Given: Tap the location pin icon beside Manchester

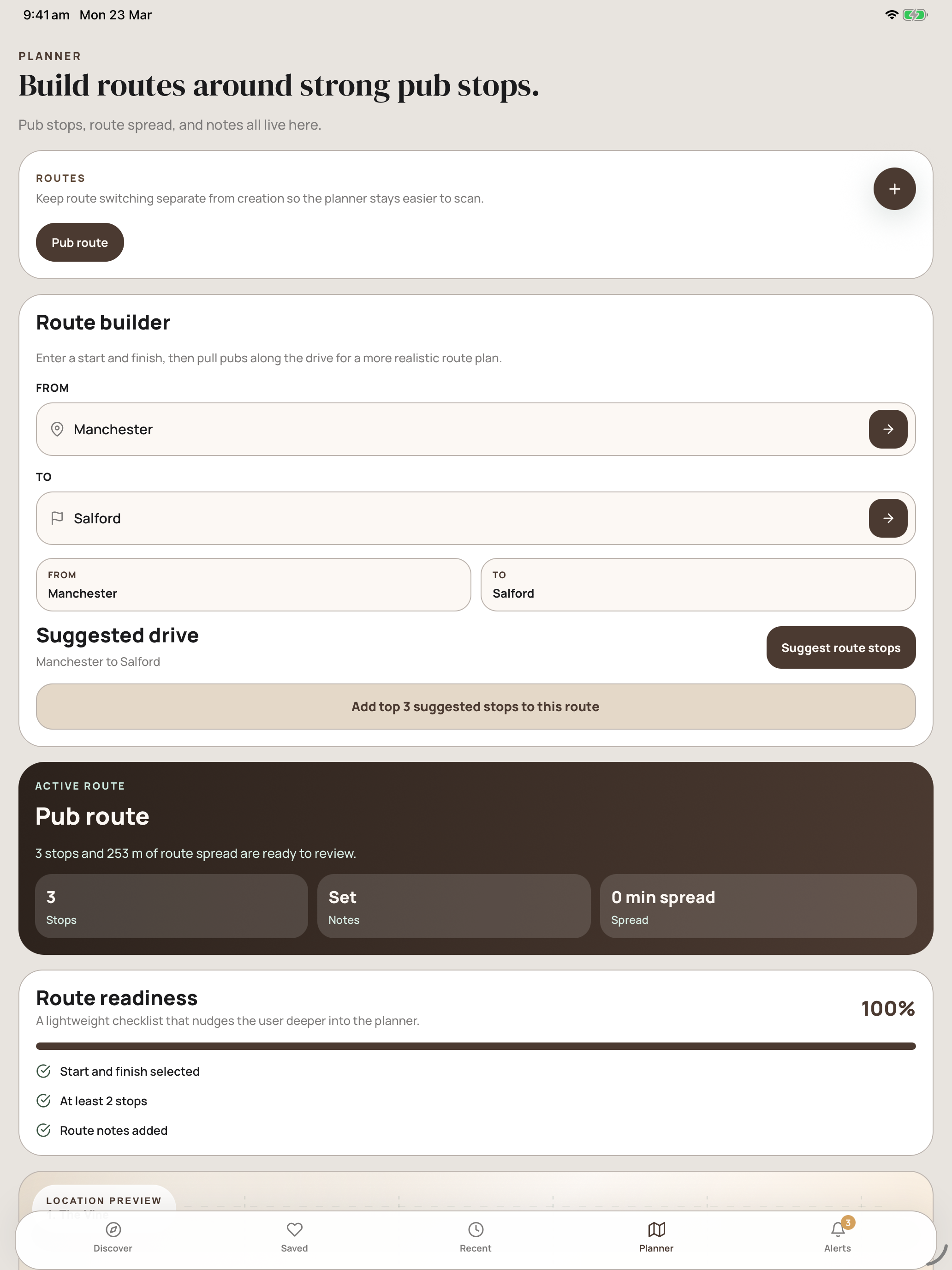Looking at the screenshot, I should tap(57, 429).
